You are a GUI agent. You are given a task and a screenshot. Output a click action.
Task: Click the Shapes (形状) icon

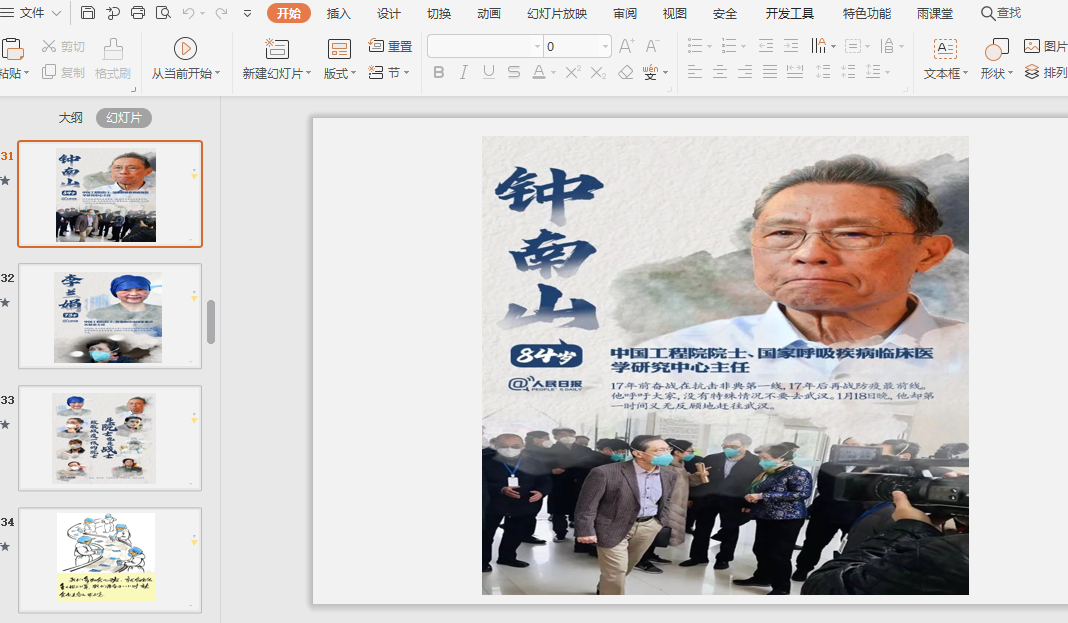(996, 49)
